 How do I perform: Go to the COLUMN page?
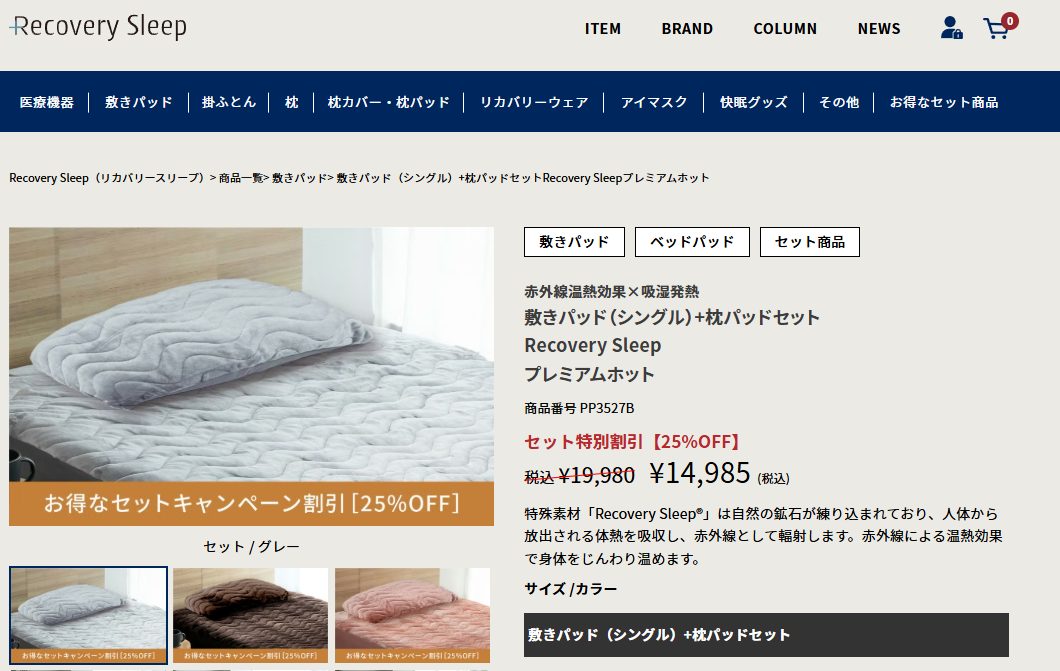point(785,29)
